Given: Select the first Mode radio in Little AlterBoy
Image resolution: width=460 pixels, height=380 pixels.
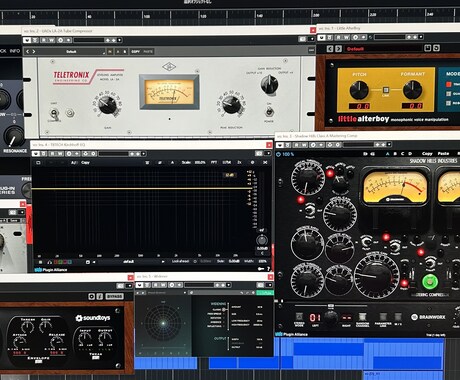Looking at the screenshot, I should coord(449,84).
